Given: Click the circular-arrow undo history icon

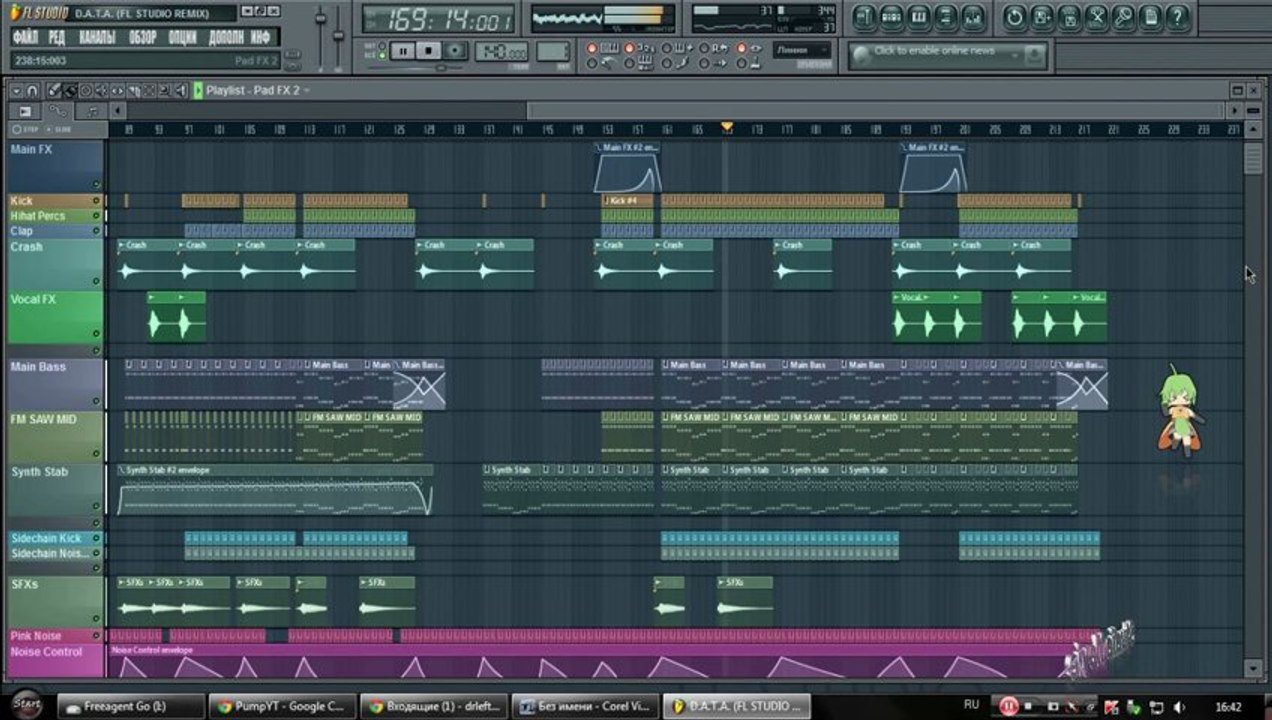Looking at the screenshot, I should click(1014, 18).
